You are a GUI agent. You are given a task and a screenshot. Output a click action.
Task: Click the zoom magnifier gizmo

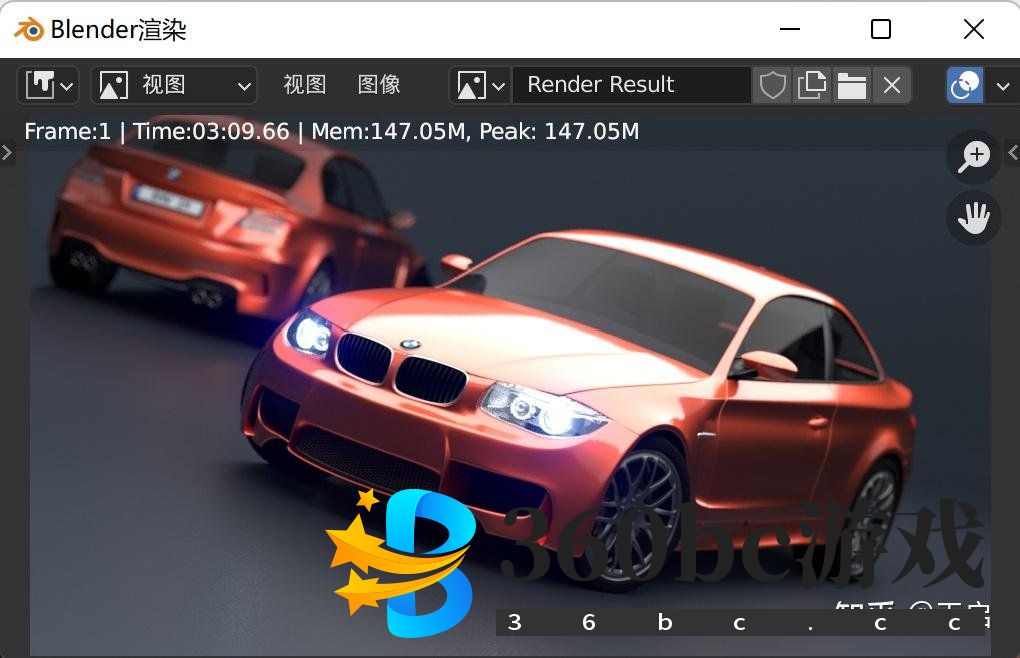[x=973, y=157]
